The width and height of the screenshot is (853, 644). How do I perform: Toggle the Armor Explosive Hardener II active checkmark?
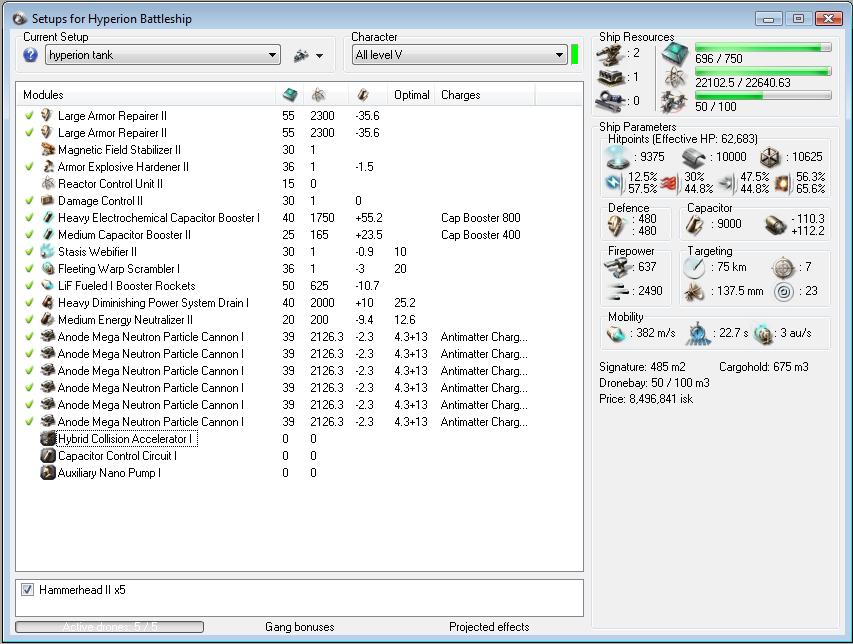tap(29, 166)
